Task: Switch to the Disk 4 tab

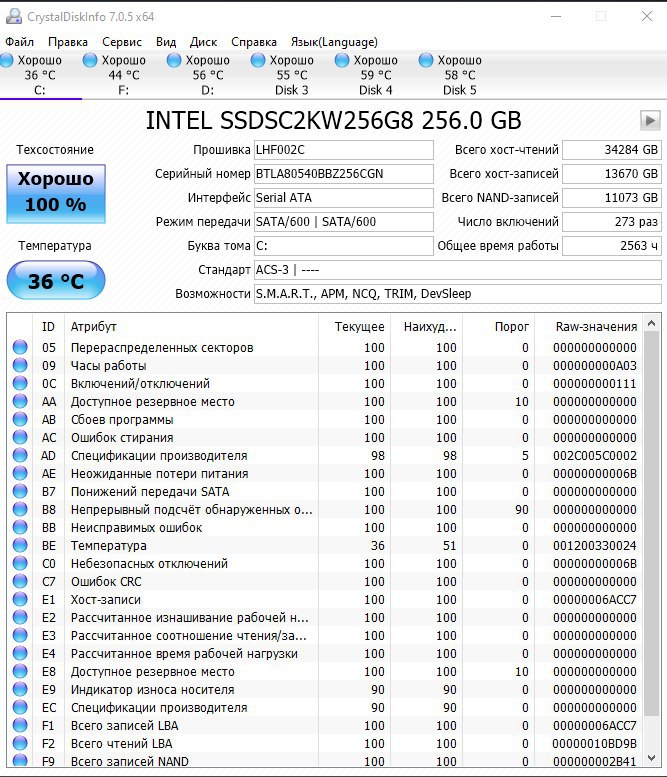Action: [x=376, y=75]
